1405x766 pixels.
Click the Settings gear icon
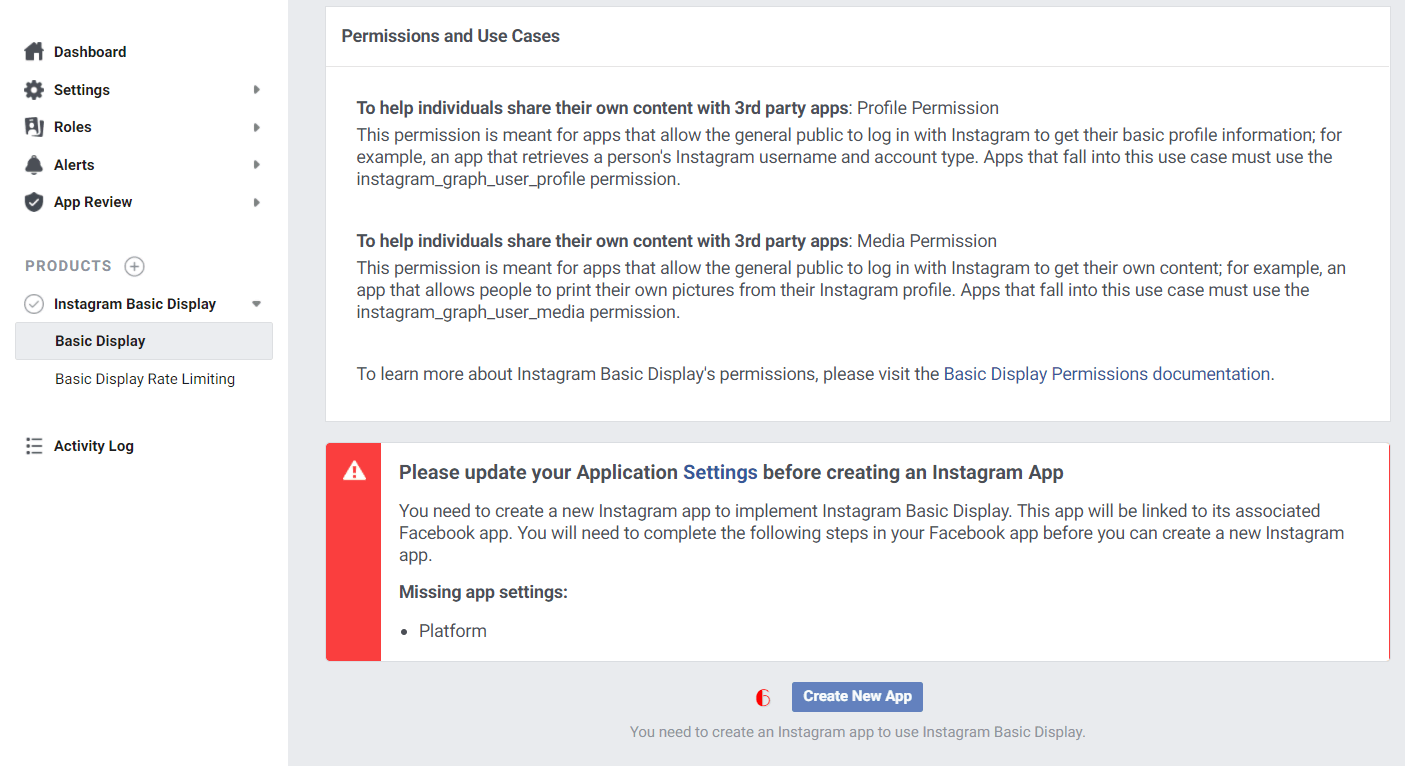[x=34, y=90]
